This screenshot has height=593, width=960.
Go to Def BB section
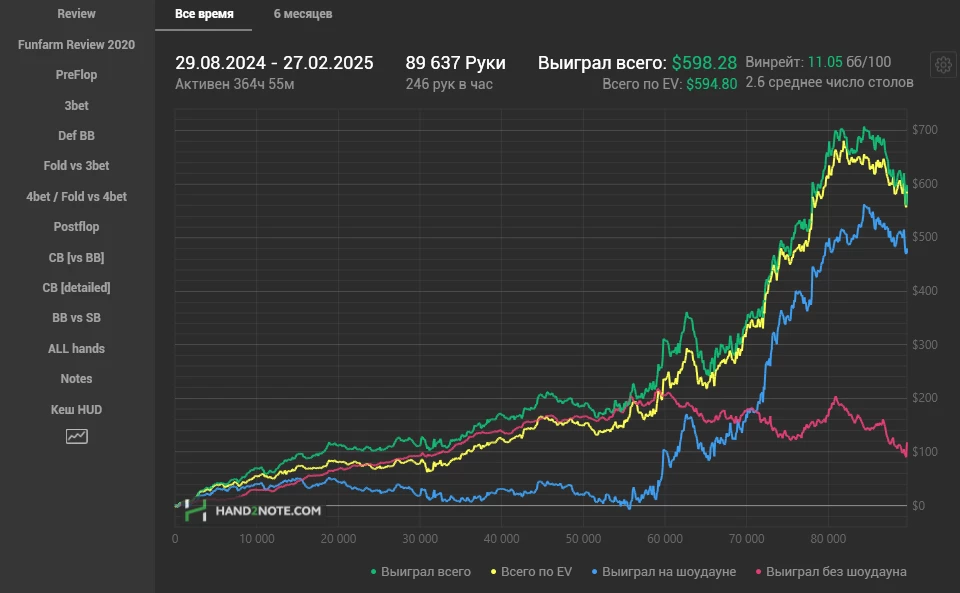click(77, 136)
